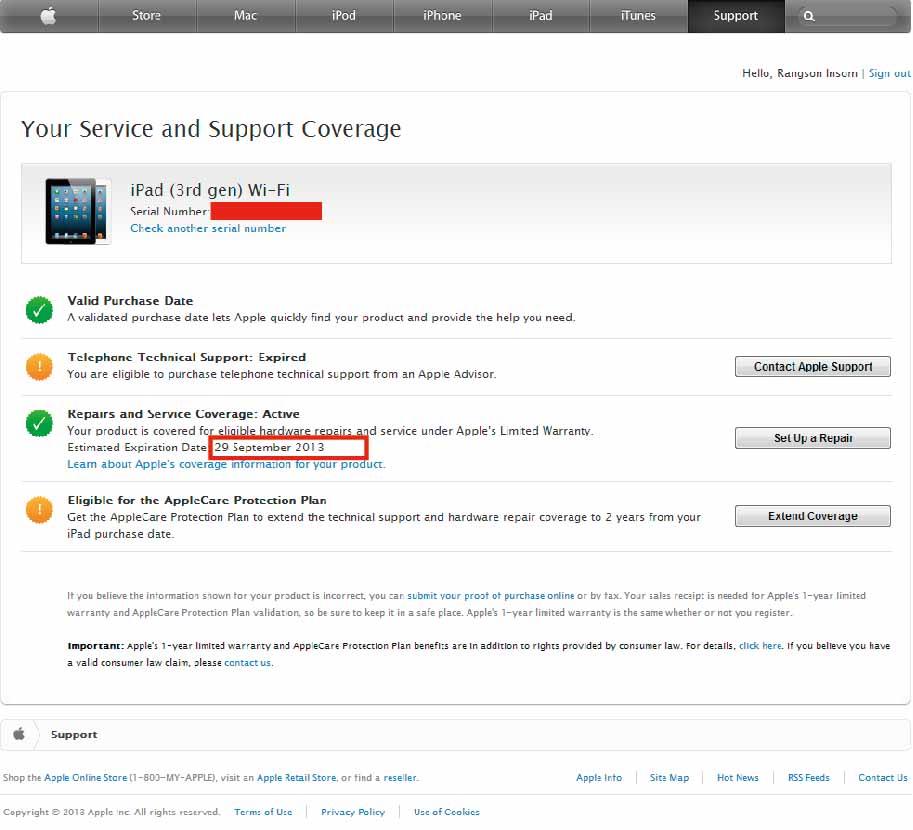Click the Sign out link
This screenshot has width=913, height=830.
(890, 73)
